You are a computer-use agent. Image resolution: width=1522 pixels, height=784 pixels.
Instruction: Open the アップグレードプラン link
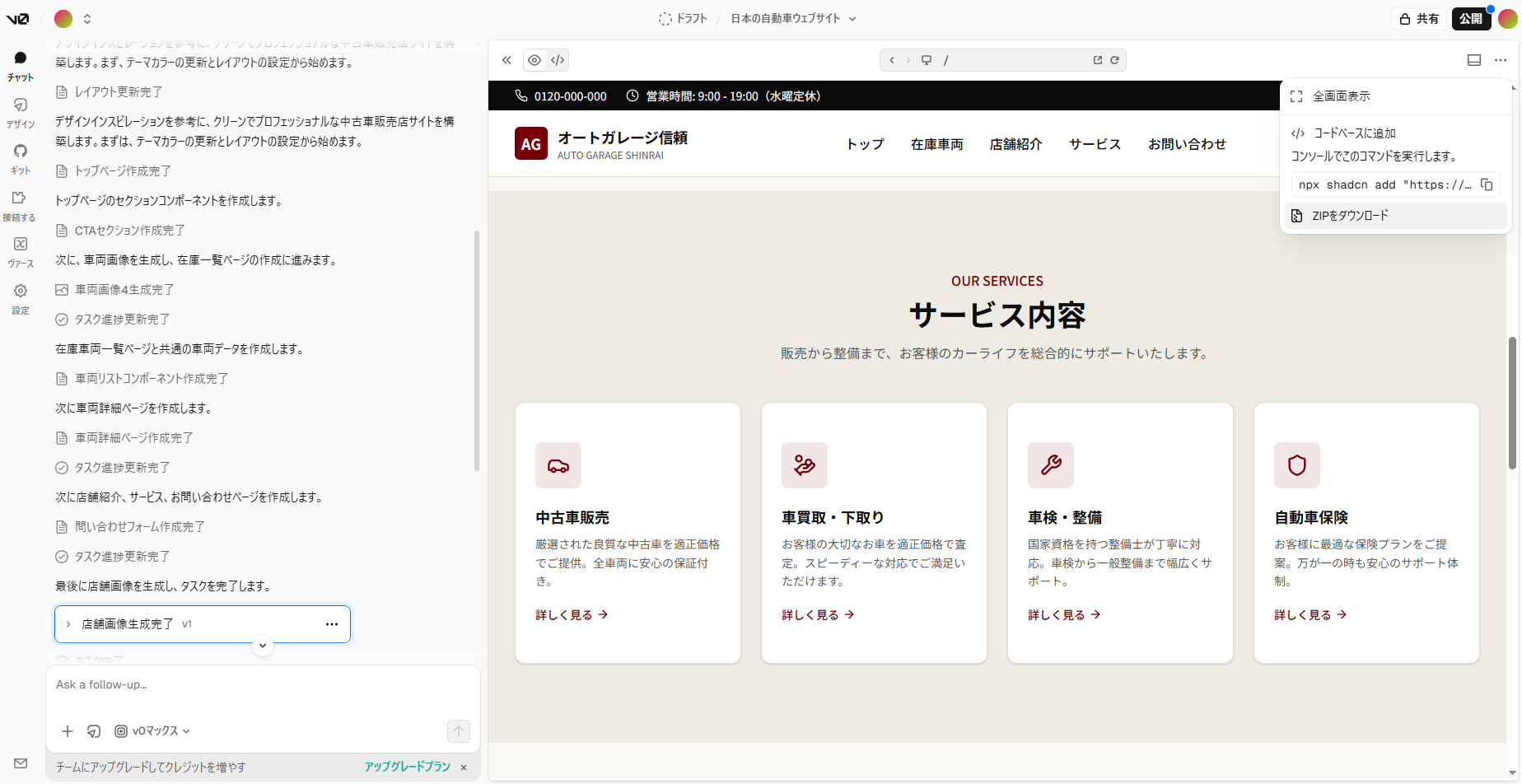[x=406, y=766]
